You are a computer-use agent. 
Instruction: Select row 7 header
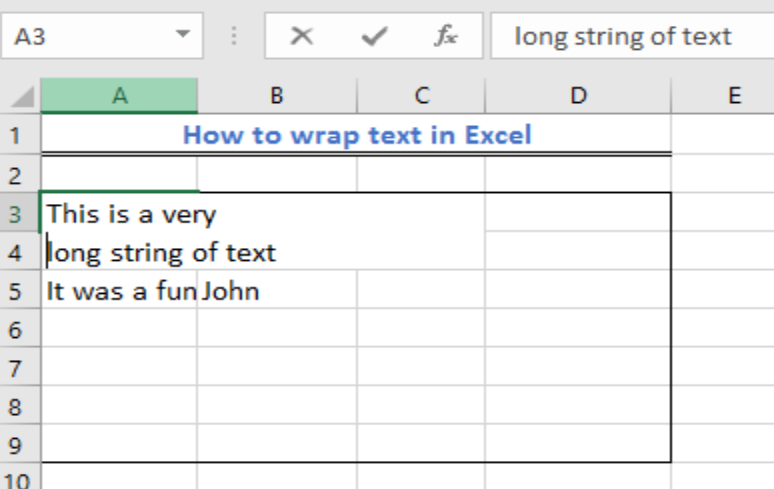[20, 367]
